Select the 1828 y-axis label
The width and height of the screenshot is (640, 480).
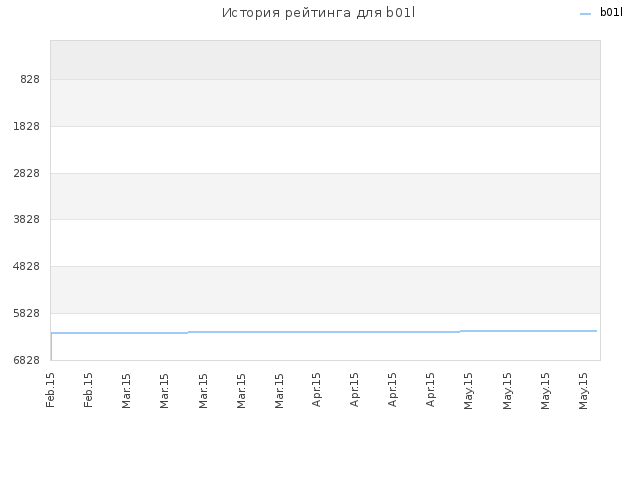27,127
